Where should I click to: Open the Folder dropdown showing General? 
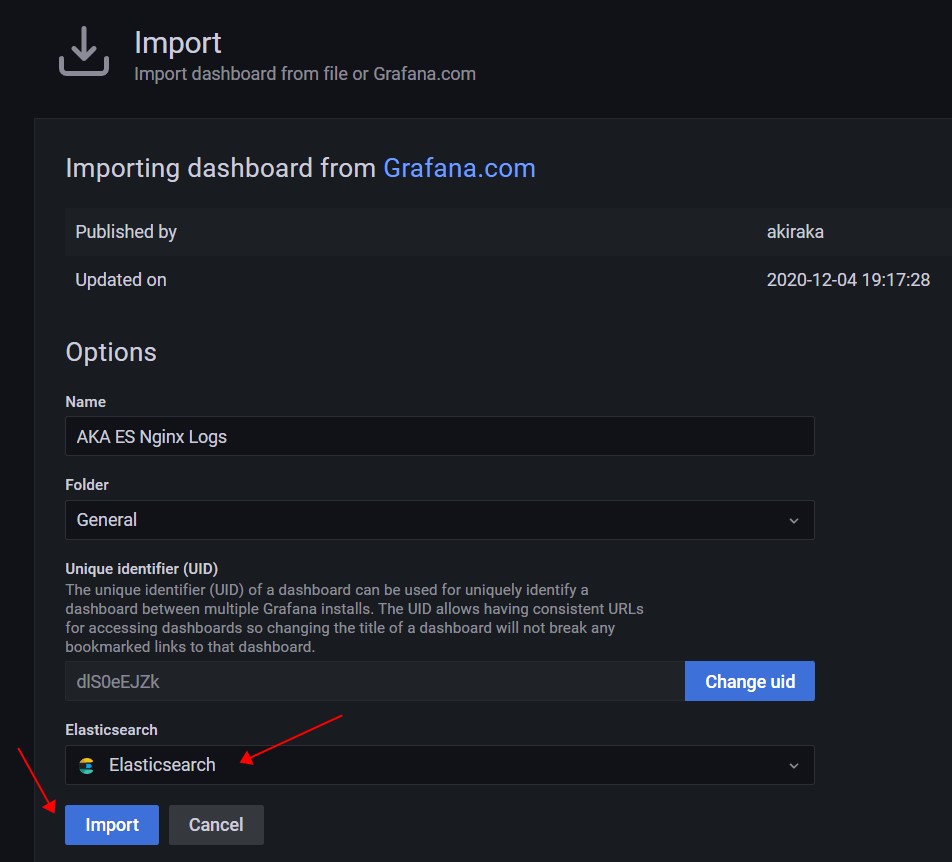(440, 520)
